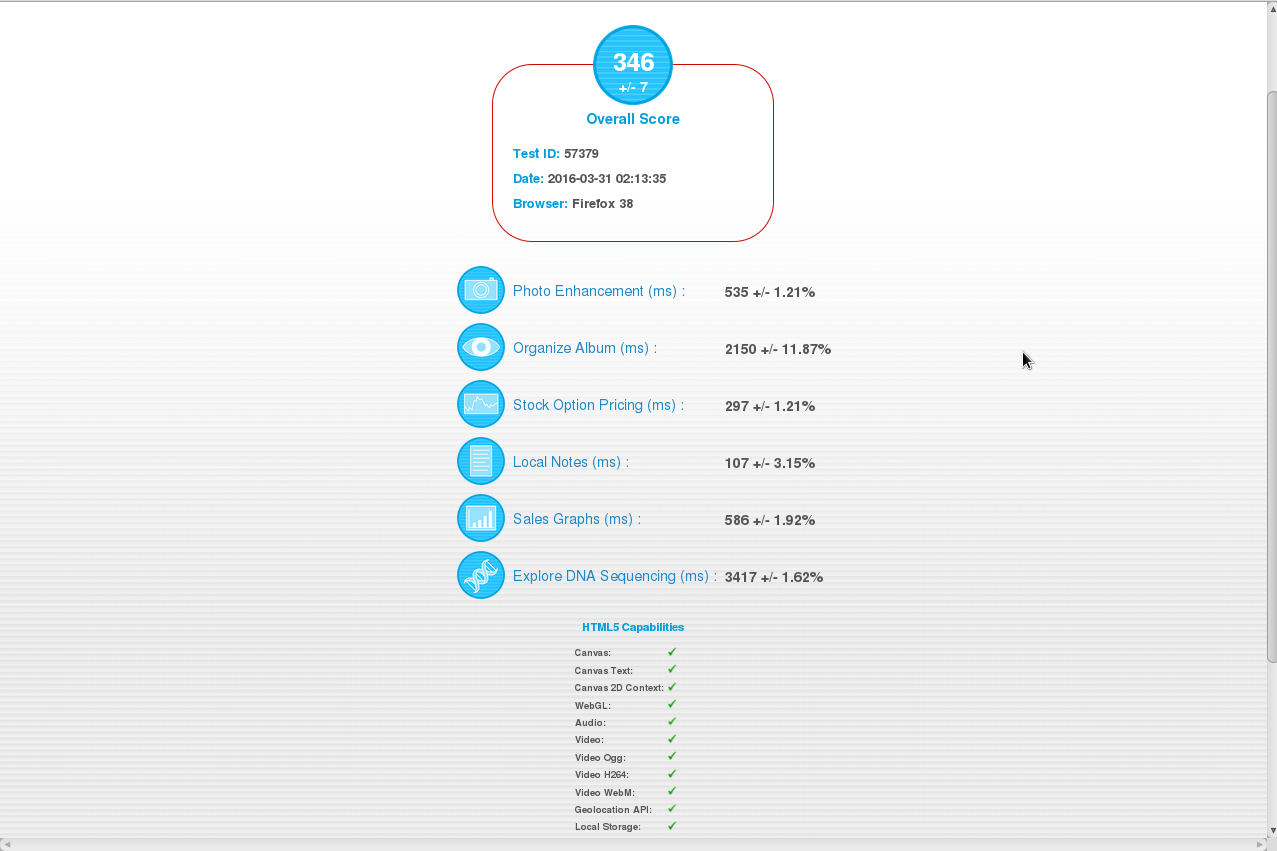1277x851 pixels.
Task: Click the Photo Enhancement camera icon
Action: pos(481,290)
